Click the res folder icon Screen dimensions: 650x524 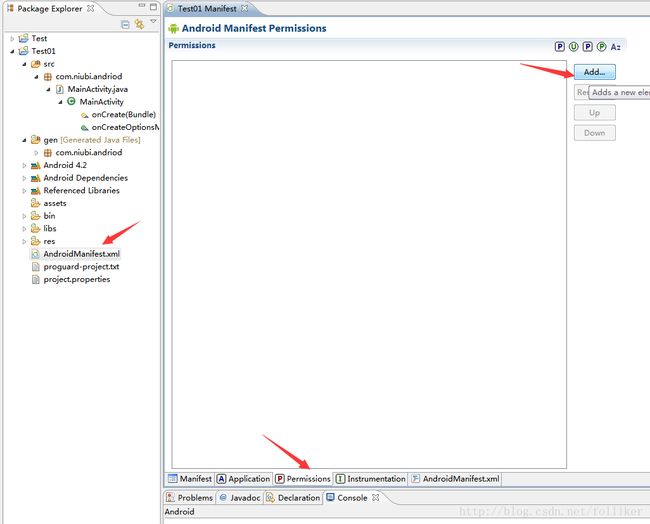pos(36,241)
